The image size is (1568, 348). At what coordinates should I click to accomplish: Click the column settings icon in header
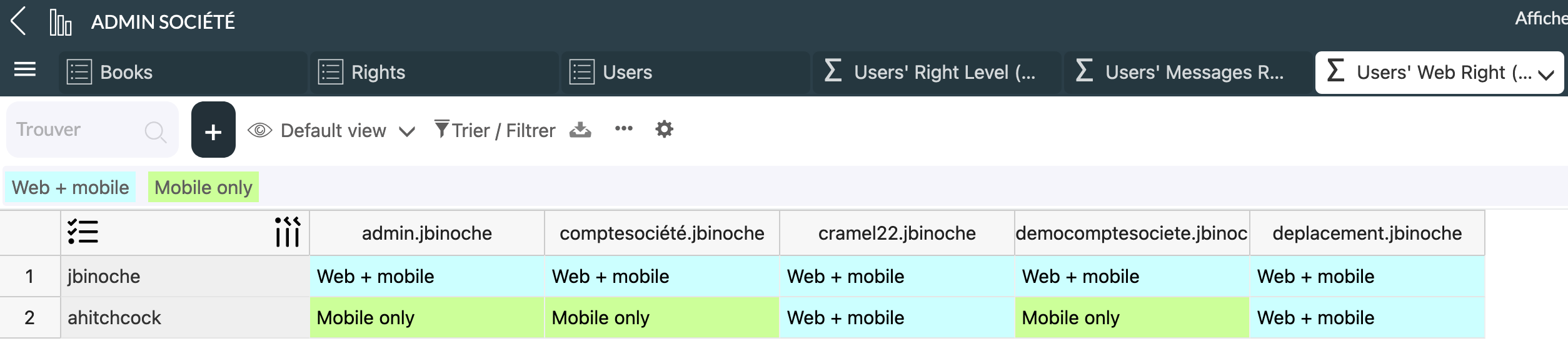[x=288, y=232]
